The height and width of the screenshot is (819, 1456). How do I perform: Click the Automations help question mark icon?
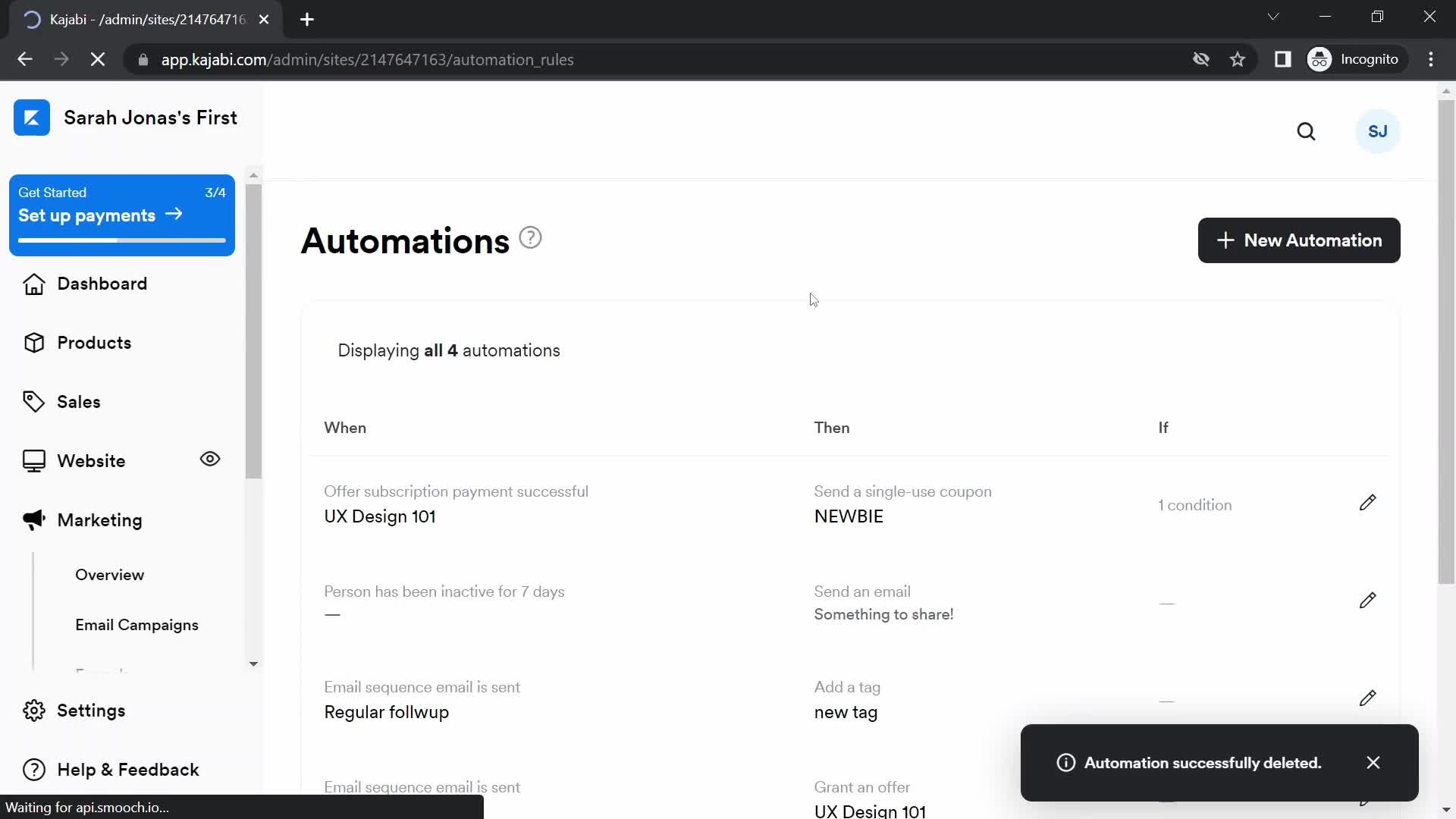tap(530, 238)
